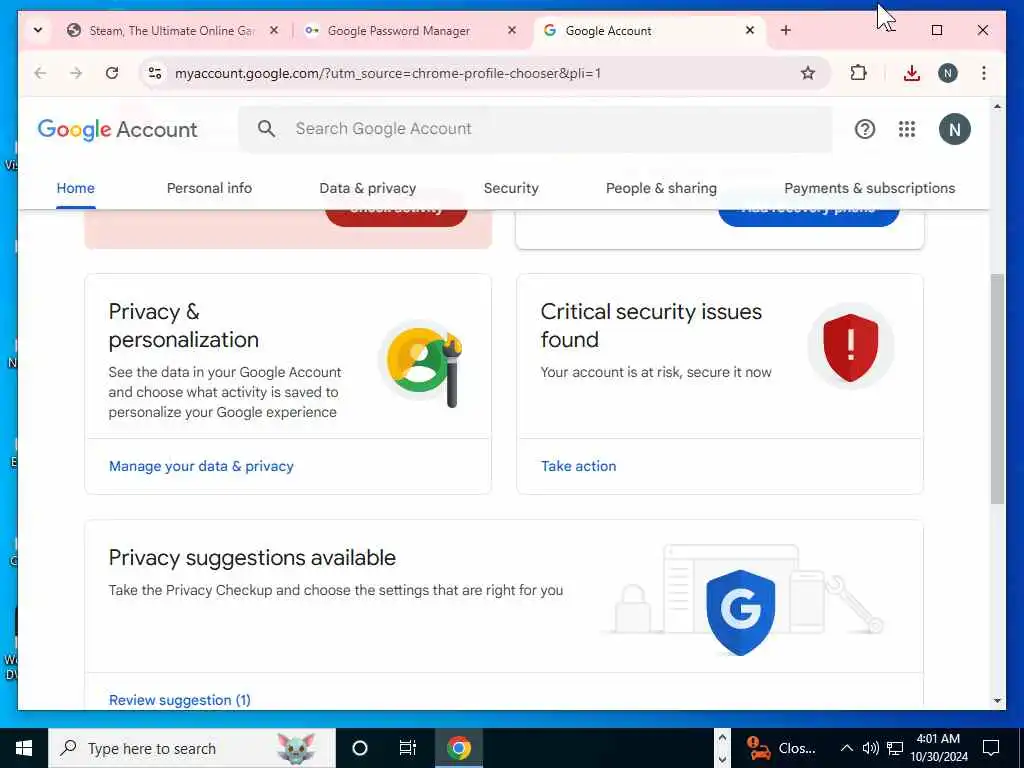Close the Steam tab
This screenshot has height=768, width=1024.
click(x=274, y=30)
